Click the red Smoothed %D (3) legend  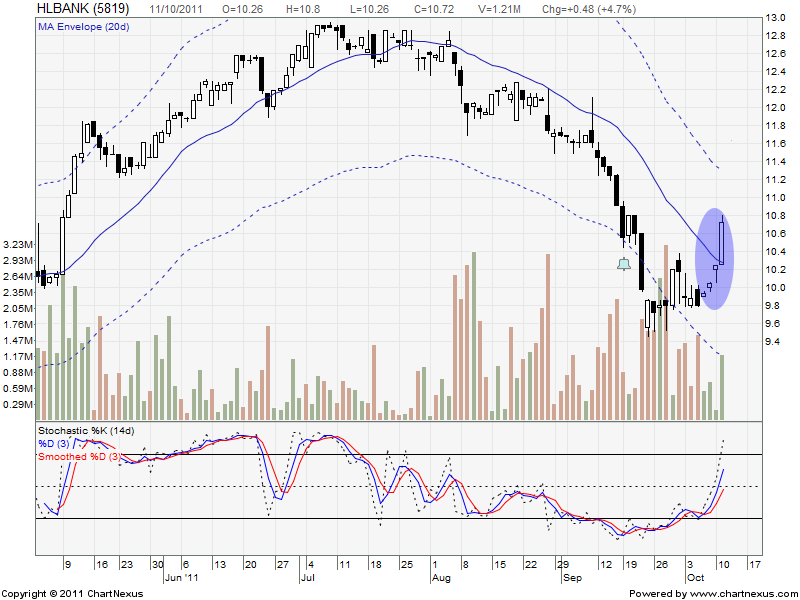coord(80,456)
